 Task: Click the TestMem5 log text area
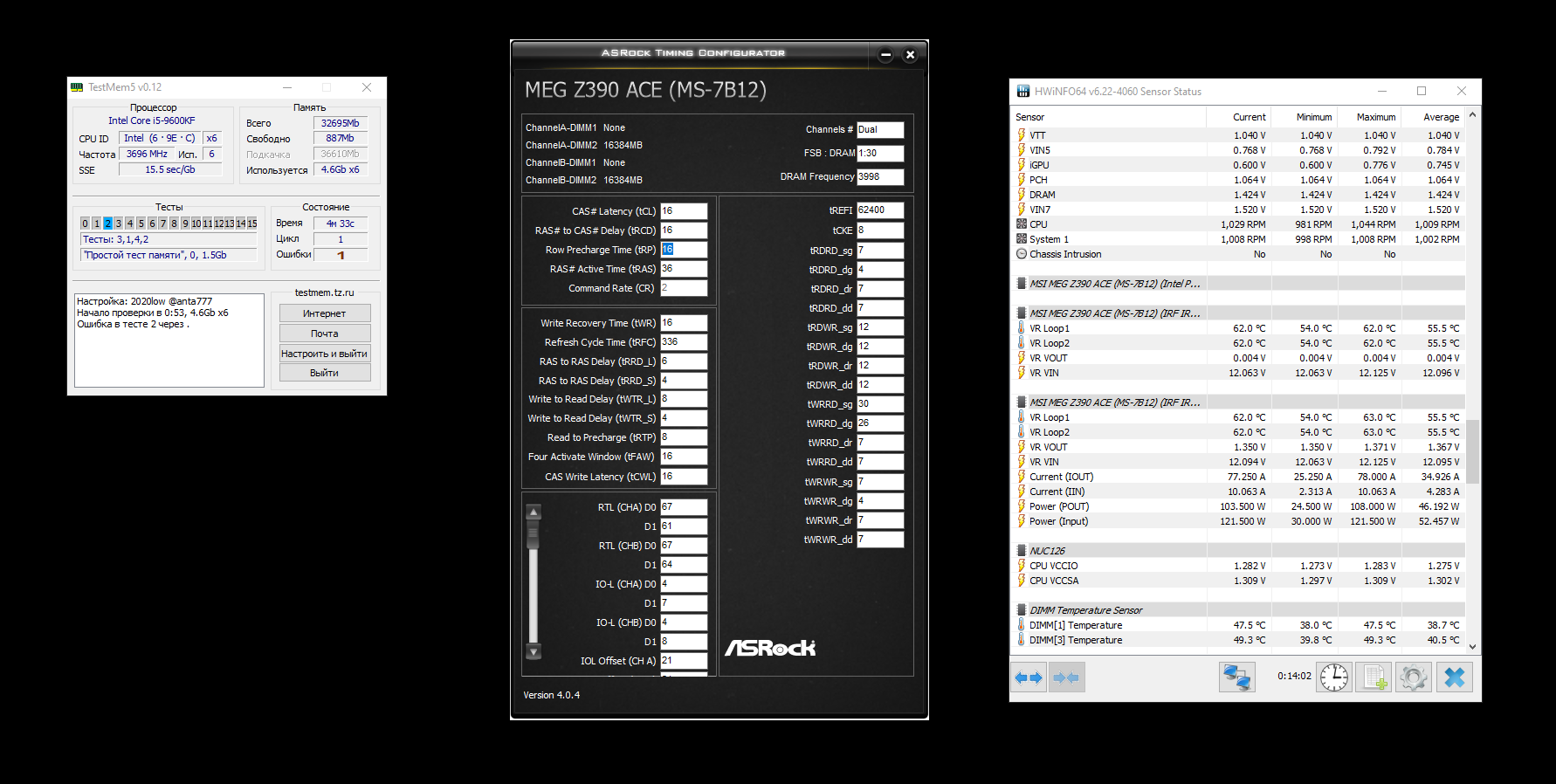169,340
